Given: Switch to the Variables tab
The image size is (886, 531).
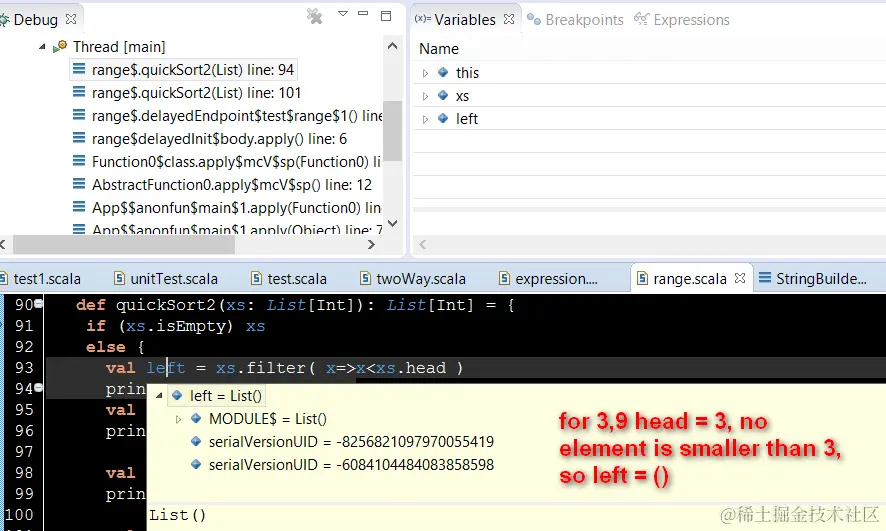Looking at the screenshot, I should click(x=464, y=20).
